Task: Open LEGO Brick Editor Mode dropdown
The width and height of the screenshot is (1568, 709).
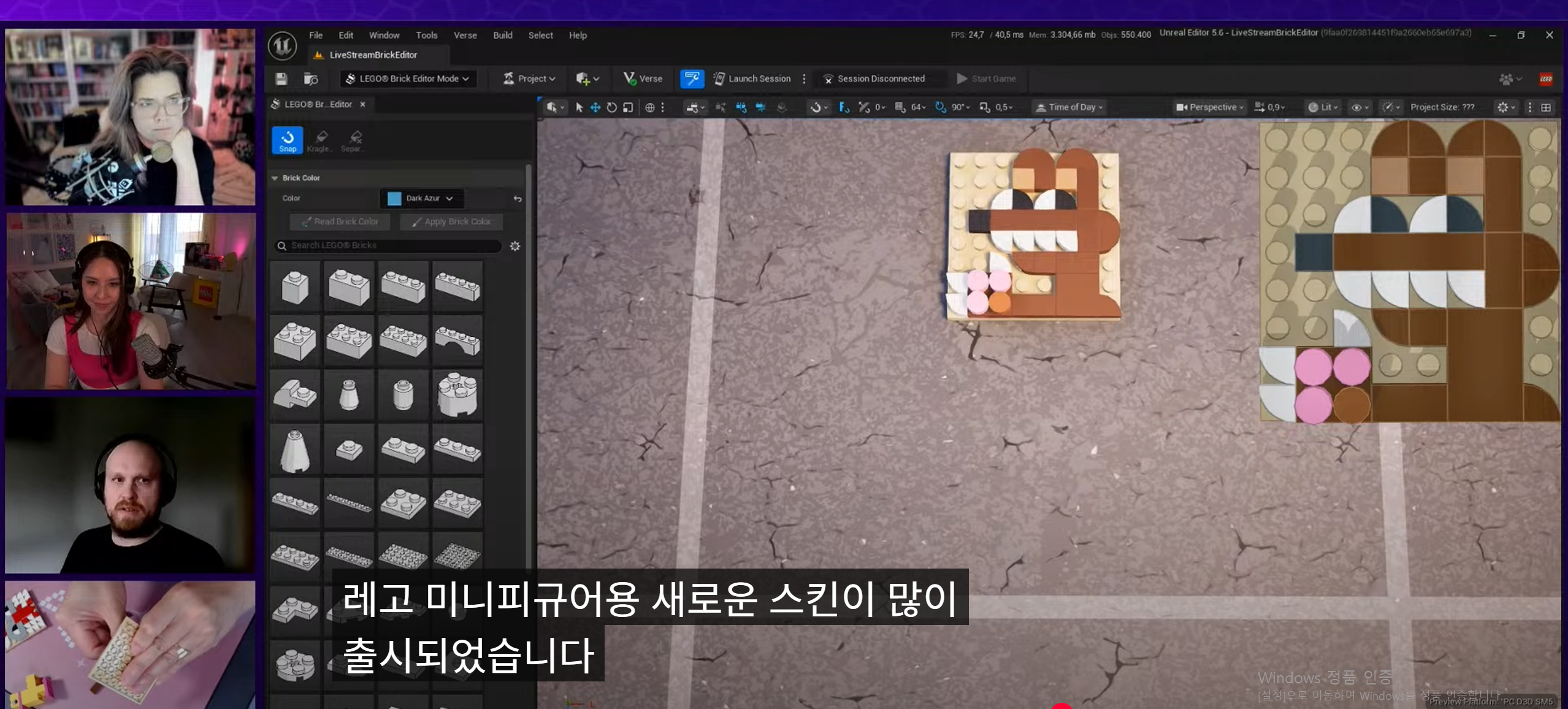Action: tap(408, 79)
